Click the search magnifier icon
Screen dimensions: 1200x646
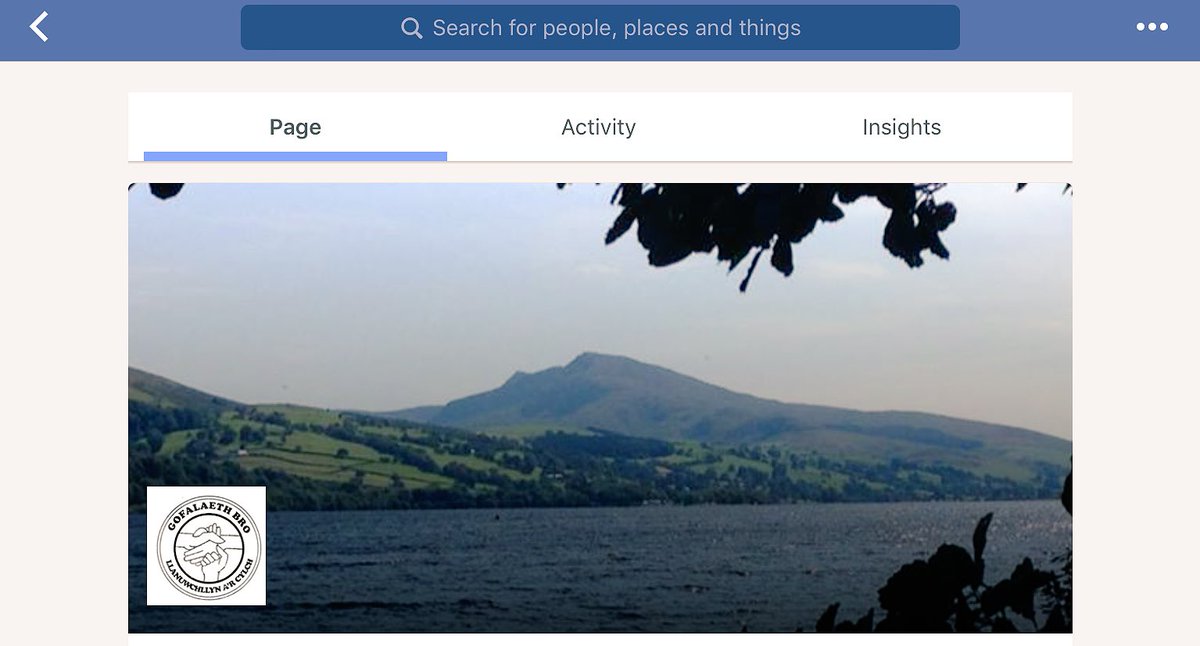click(412, 28)
